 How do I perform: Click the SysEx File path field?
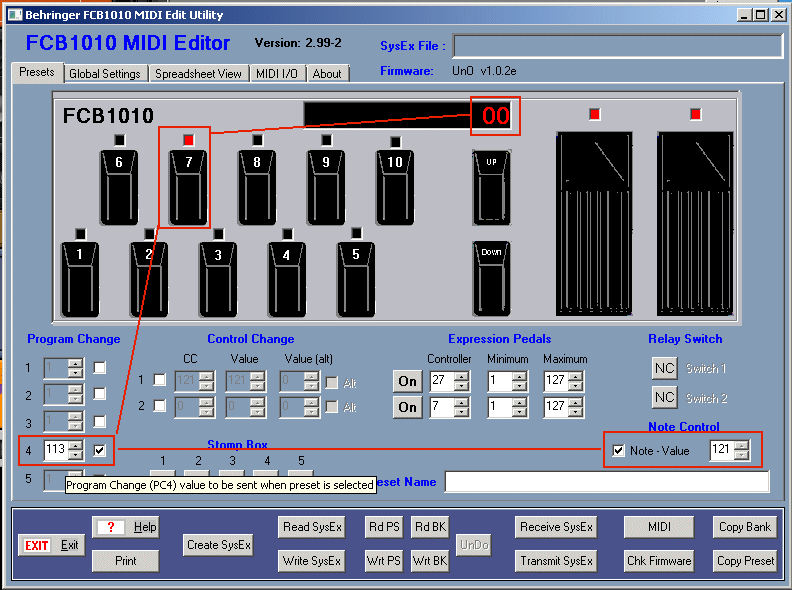click(617, 46)
